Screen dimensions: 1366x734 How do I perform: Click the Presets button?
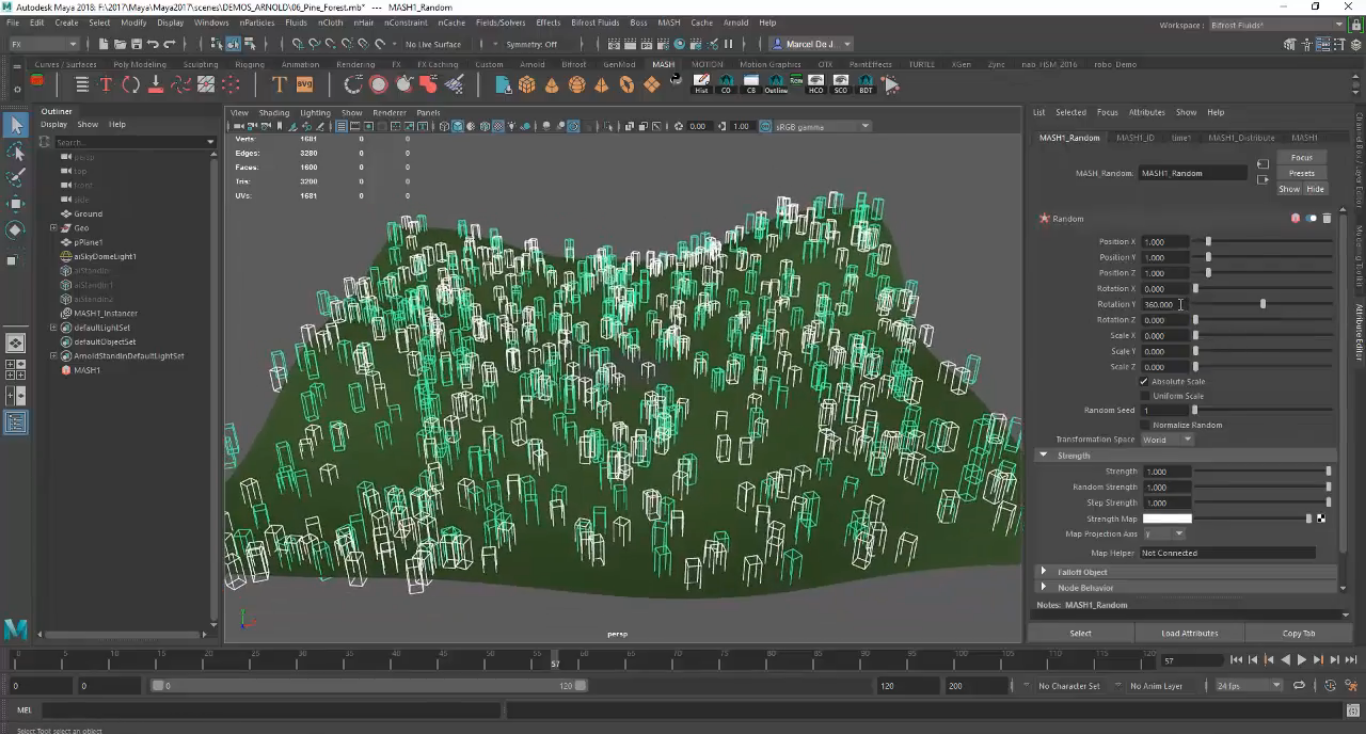(x=1301, y=173)
